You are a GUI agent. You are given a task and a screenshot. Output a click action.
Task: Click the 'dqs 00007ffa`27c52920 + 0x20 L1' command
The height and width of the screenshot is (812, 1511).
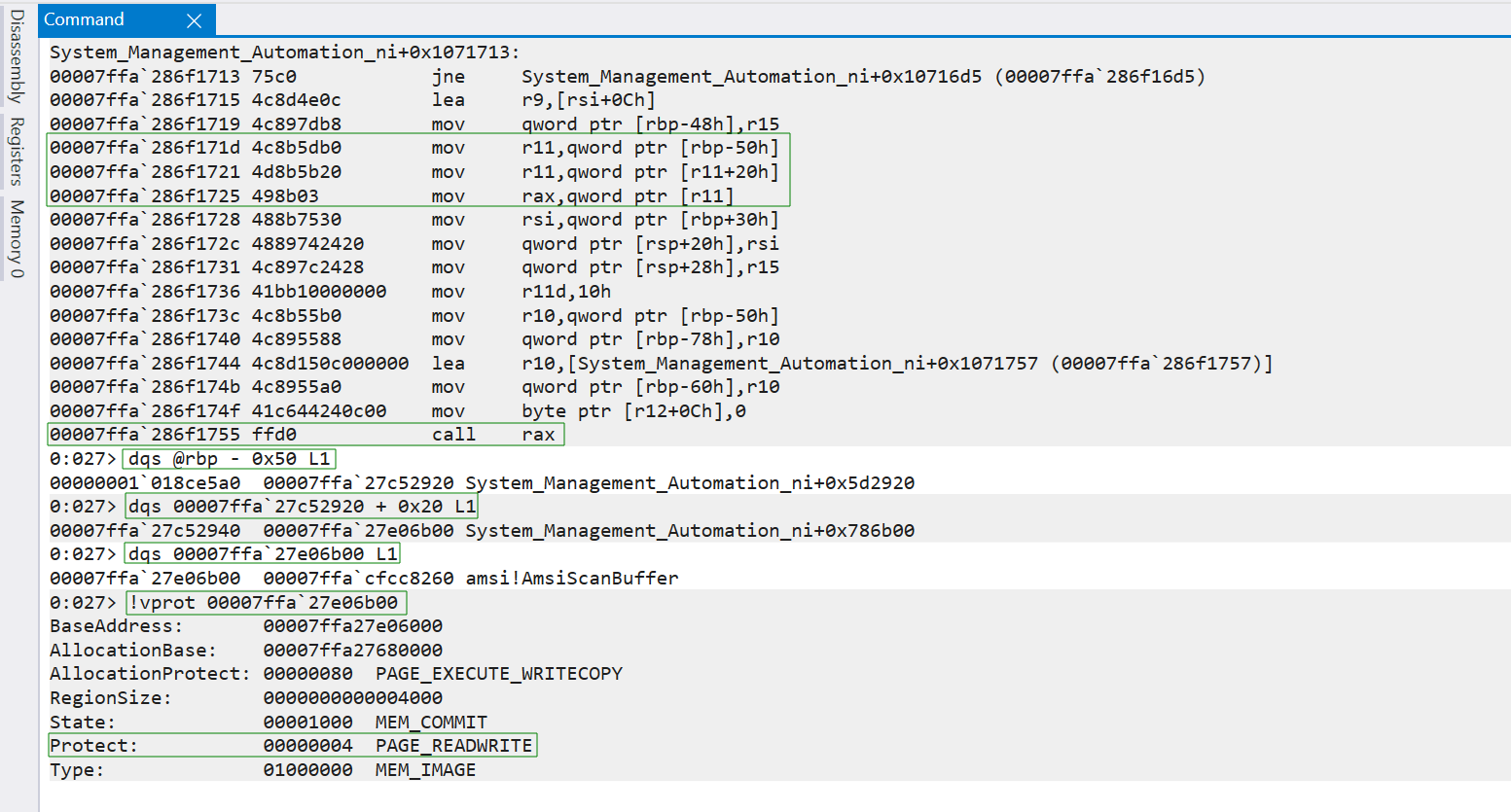pyautogui.click(x=302, y=507)
